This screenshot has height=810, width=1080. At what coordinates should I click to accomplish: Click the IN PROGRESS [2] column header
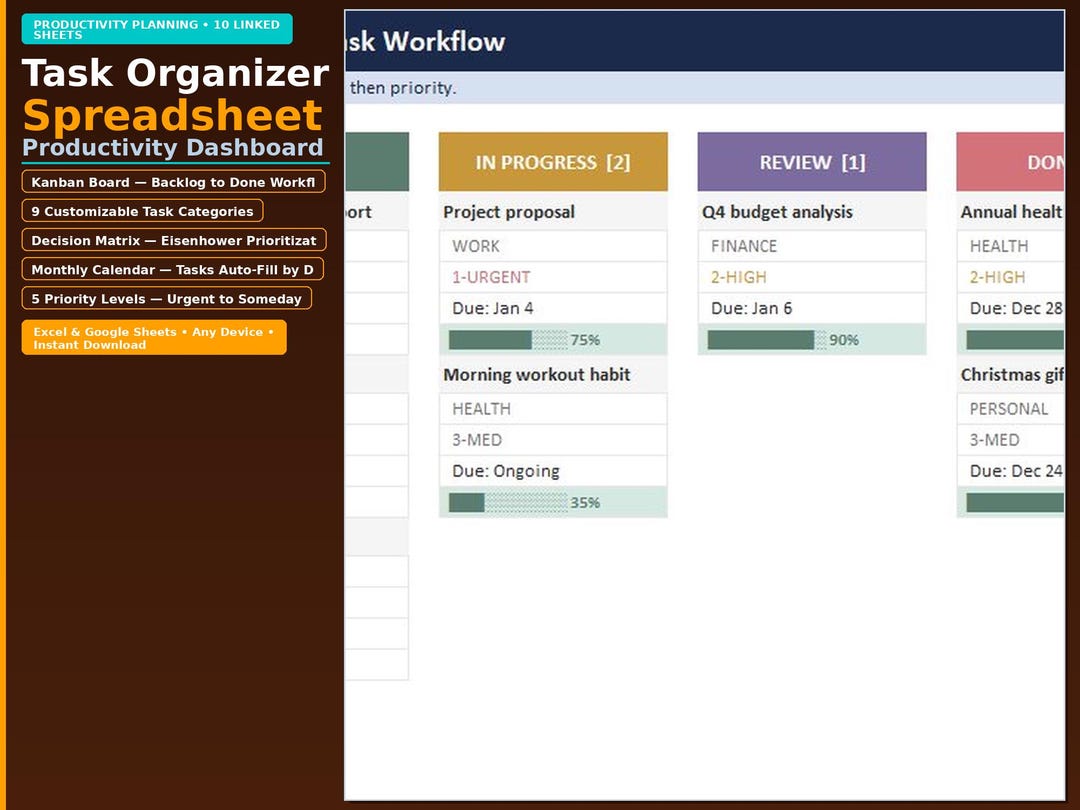click(x=553, y=162)
